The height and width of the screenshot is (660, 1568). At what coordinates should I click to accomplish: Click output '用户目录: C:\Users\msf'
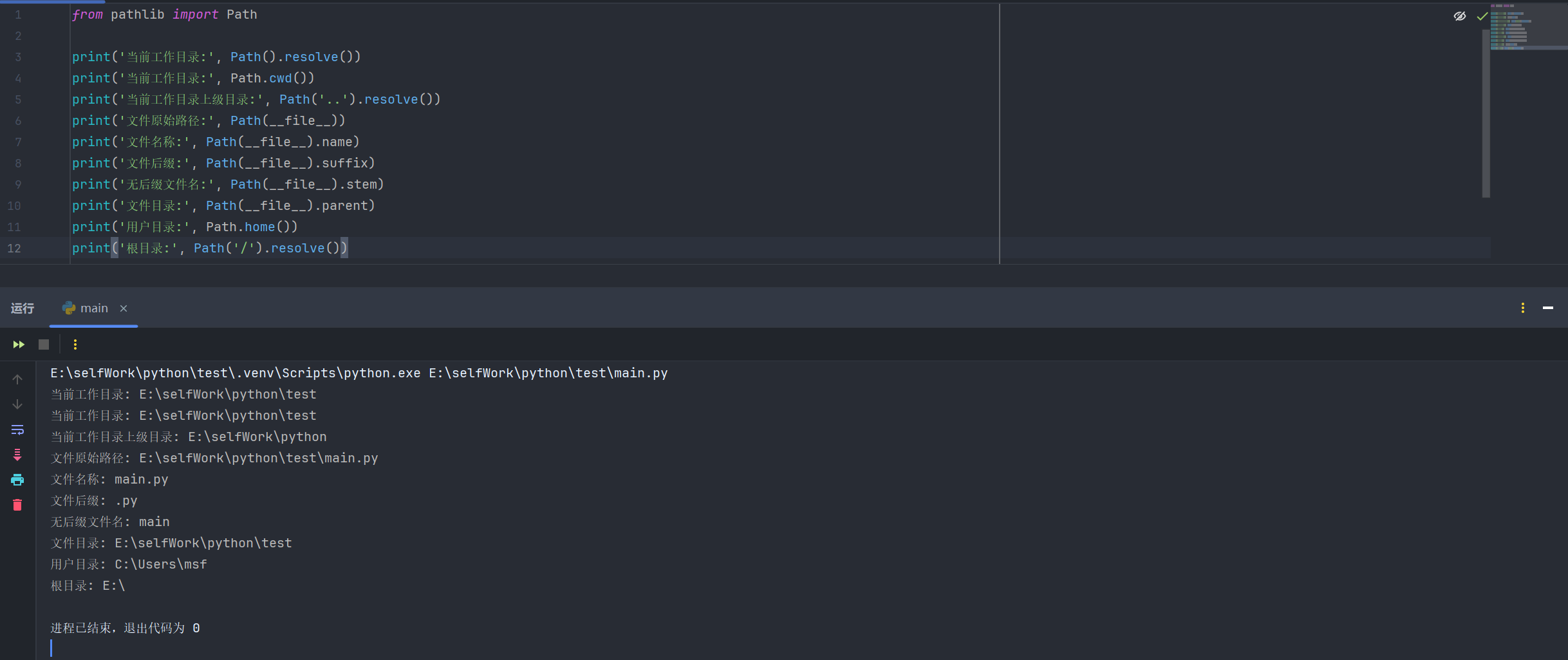coord(129,564)
